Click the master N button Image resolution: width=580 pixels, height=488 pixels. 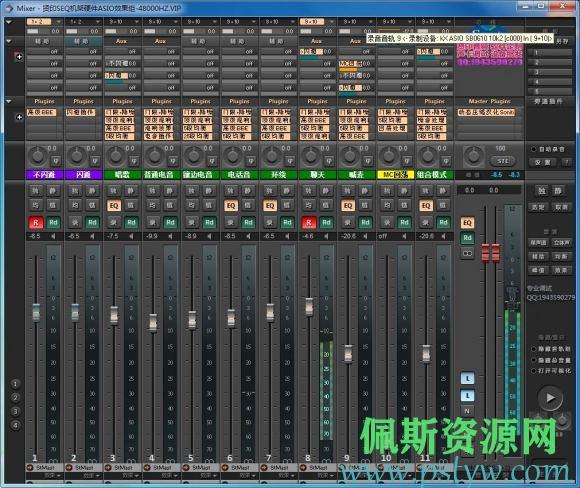(x=467, y=411)
